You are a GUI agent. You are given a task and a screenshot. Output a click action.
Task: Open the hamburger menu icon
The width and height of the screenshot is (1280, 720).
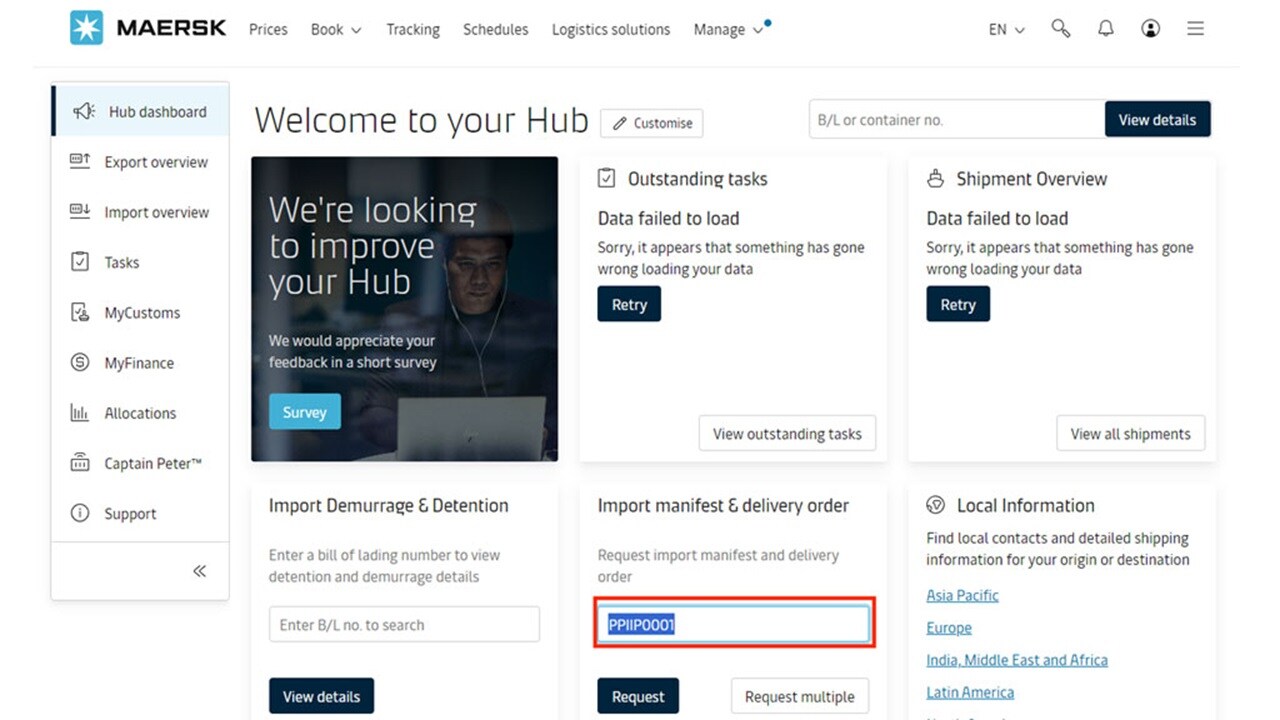click(1195, 29)
